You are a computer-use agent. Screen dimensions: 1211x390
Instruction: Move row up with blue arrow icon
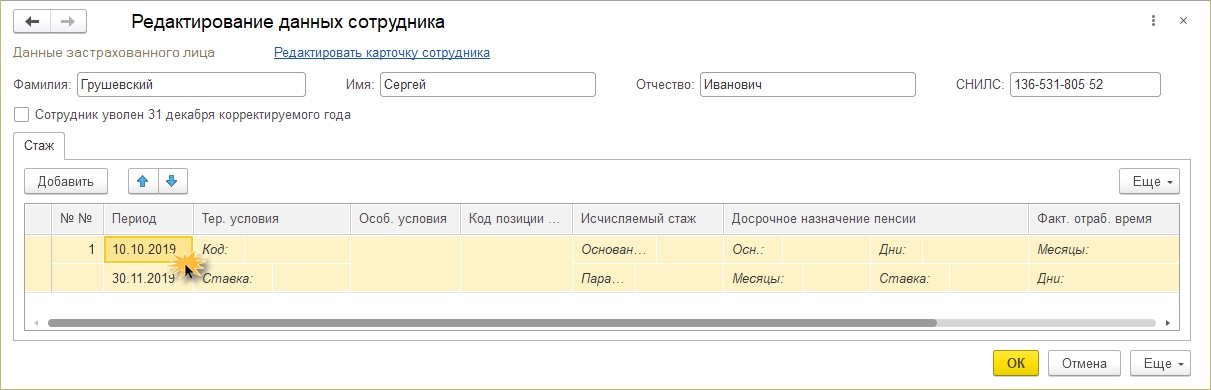[143, 181]
